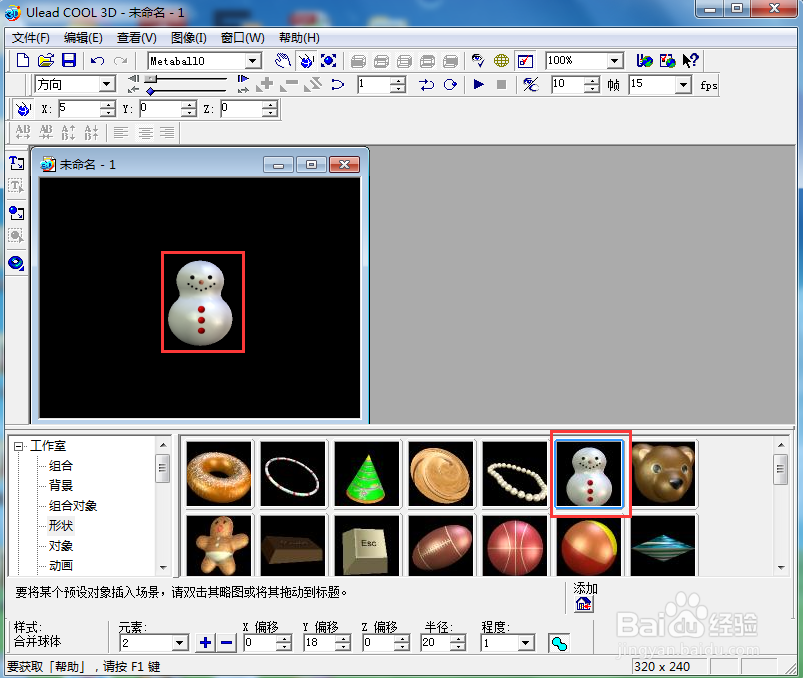Select 对象 in the studio tree
This screenshot has width=803, height=678.
pos(61,546)
